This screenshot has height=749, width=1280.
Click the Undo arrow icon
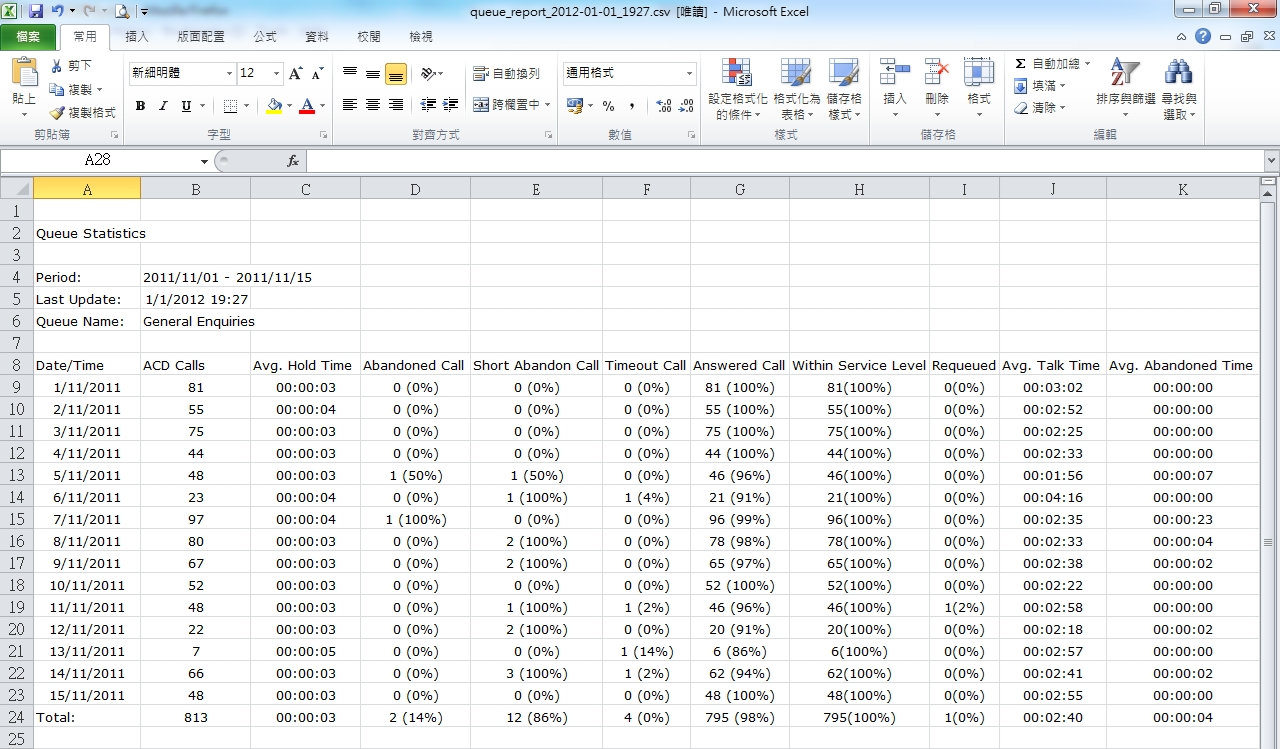pos(57,12)
